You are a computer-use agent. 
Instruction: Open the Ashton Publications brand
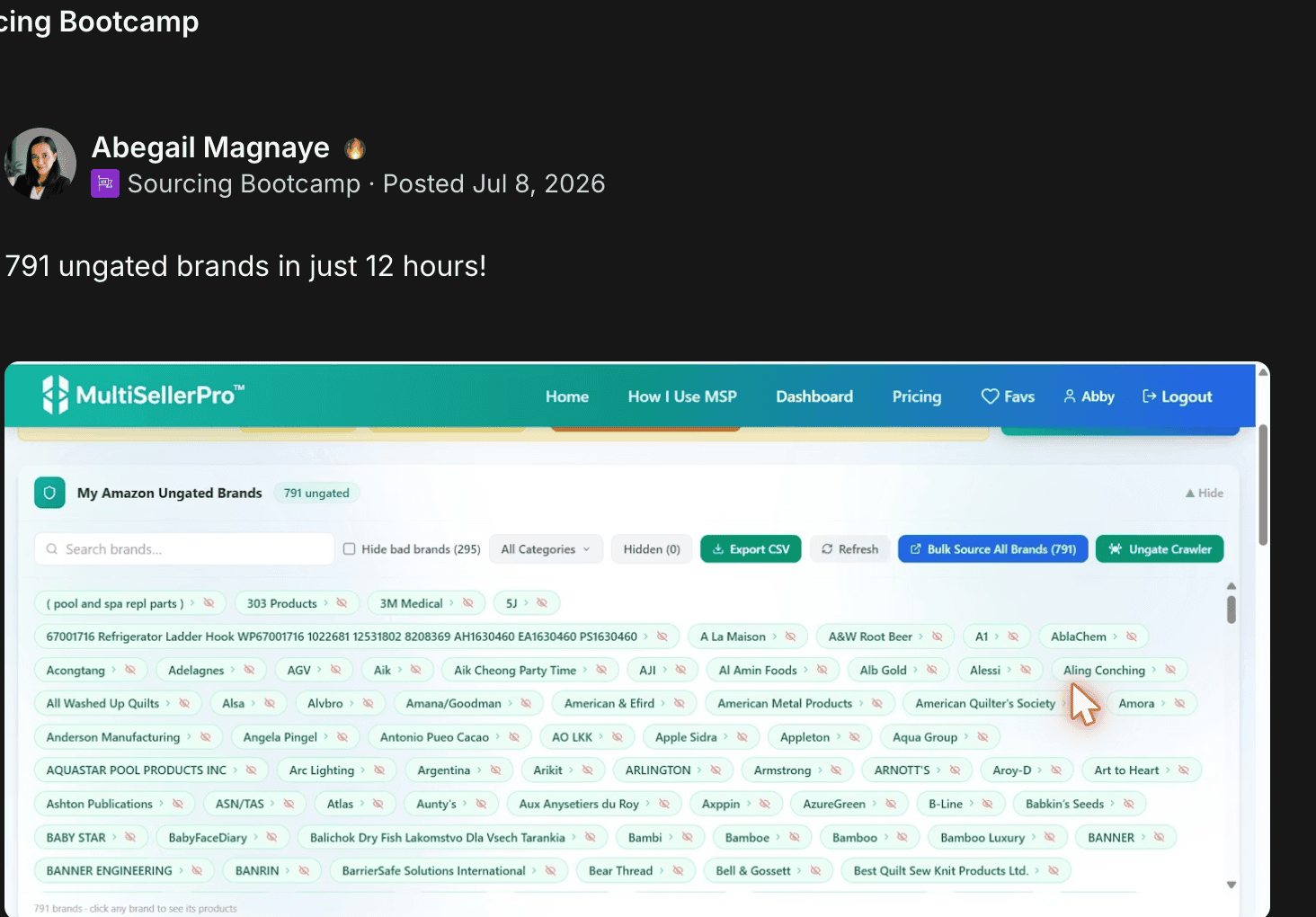[x=99, y=804]
